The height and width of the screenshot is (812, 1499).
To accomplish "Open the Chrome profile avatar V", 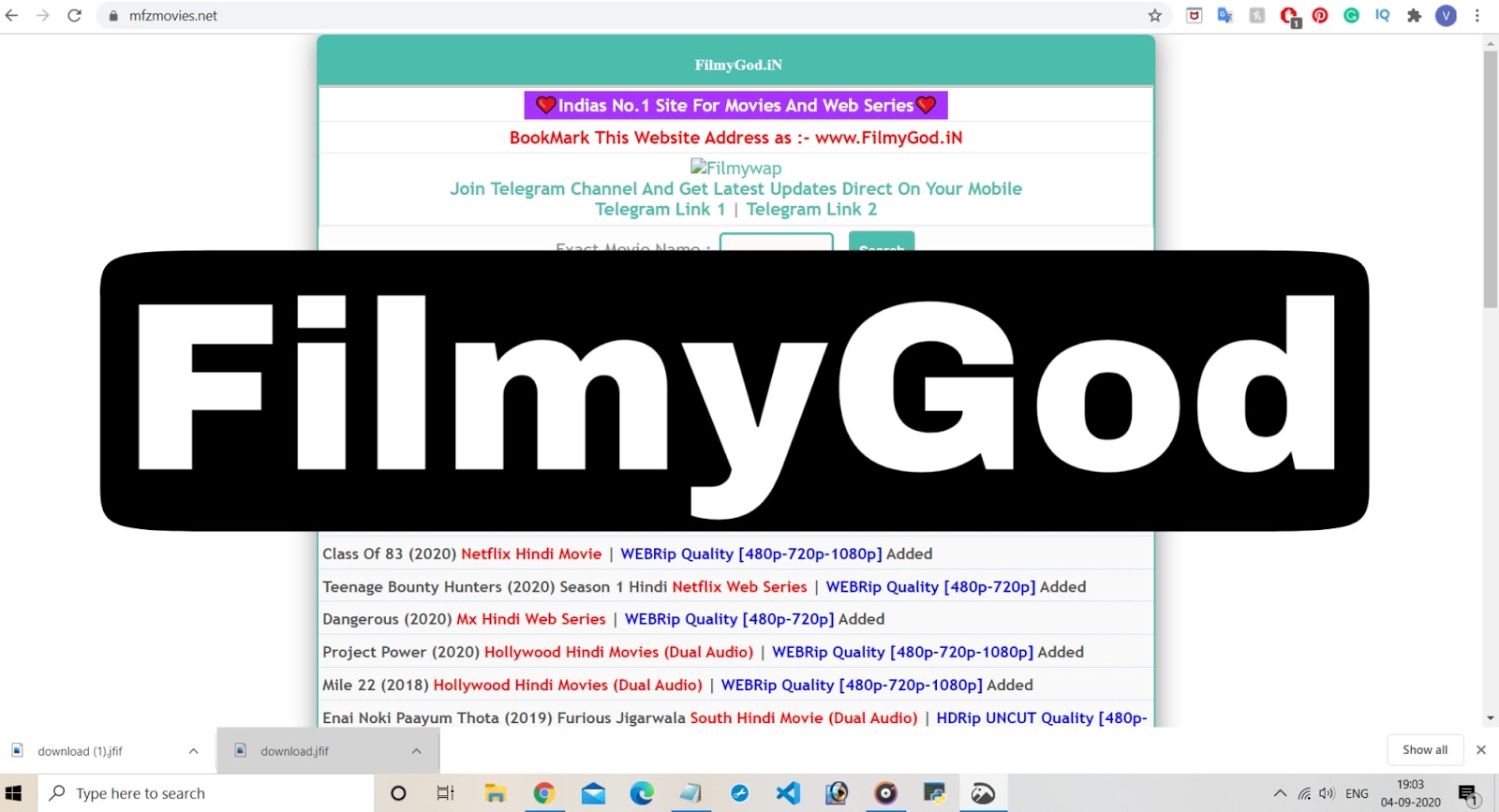I will pos(1447,16).
